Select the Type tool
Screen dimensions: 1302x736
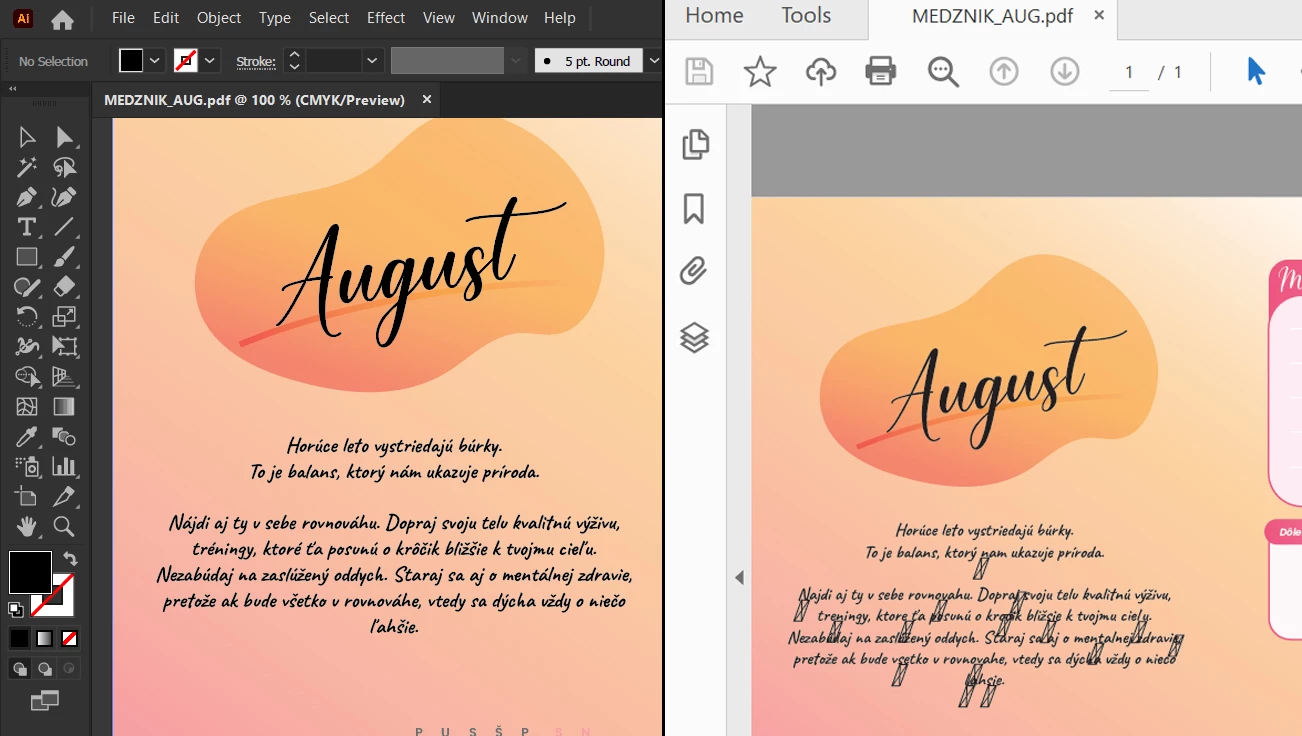(x=27, y=227)
